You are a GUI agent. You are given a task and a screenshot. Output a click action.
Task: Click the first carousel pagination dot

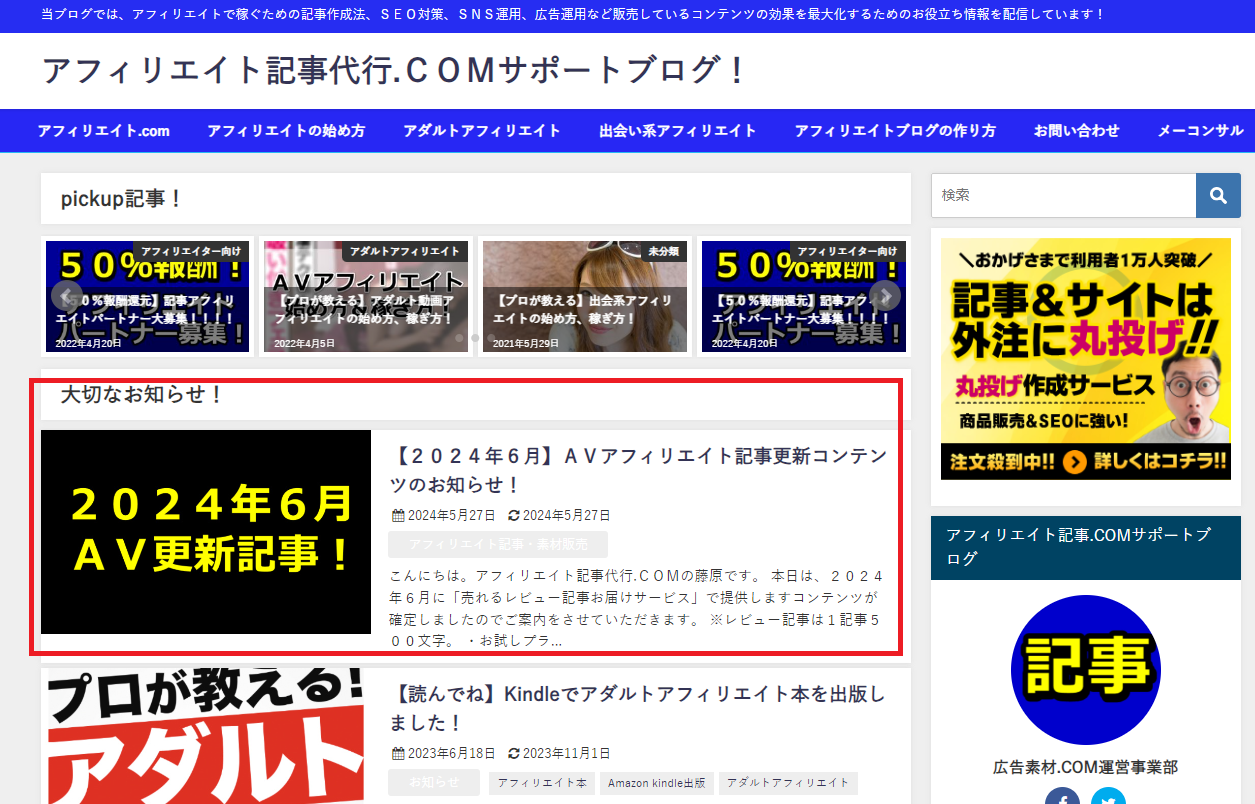tap(460, 338)
